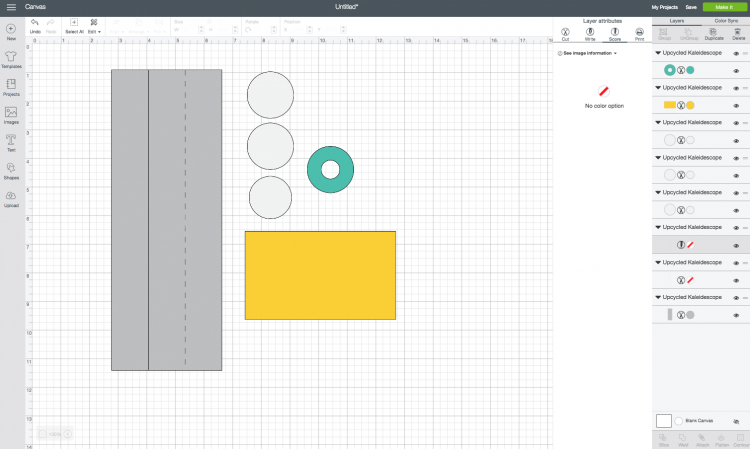Hide the group containing the teal ring

pyautogui.click(x=736, y=54)
